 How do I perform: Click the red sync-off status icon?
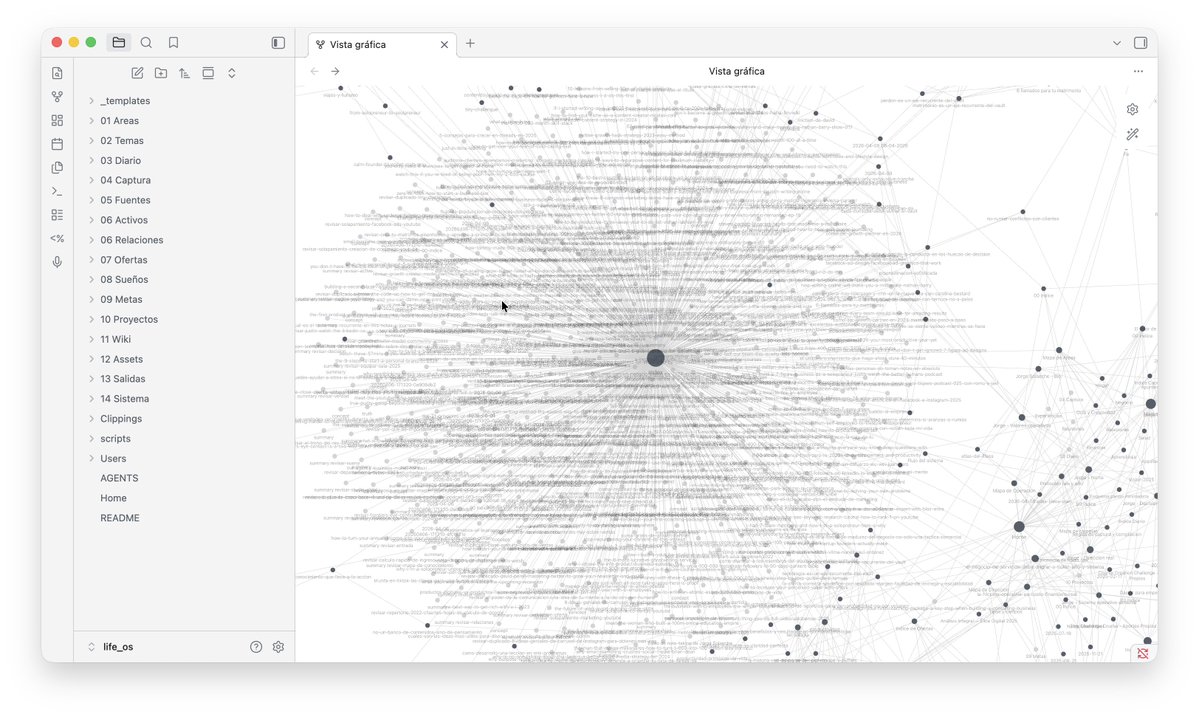click(1142, 653)
